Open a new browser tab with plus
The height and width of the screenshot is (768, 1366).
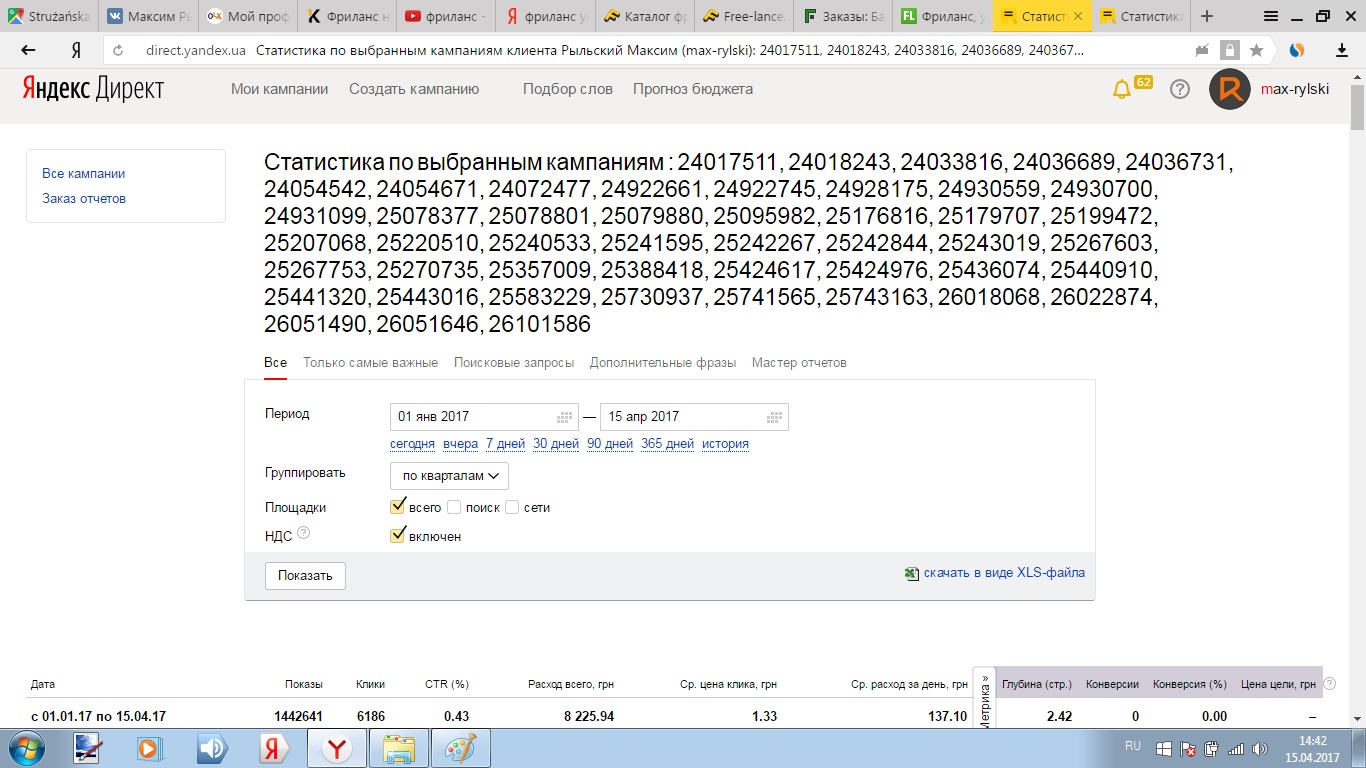coord(1207,16)
